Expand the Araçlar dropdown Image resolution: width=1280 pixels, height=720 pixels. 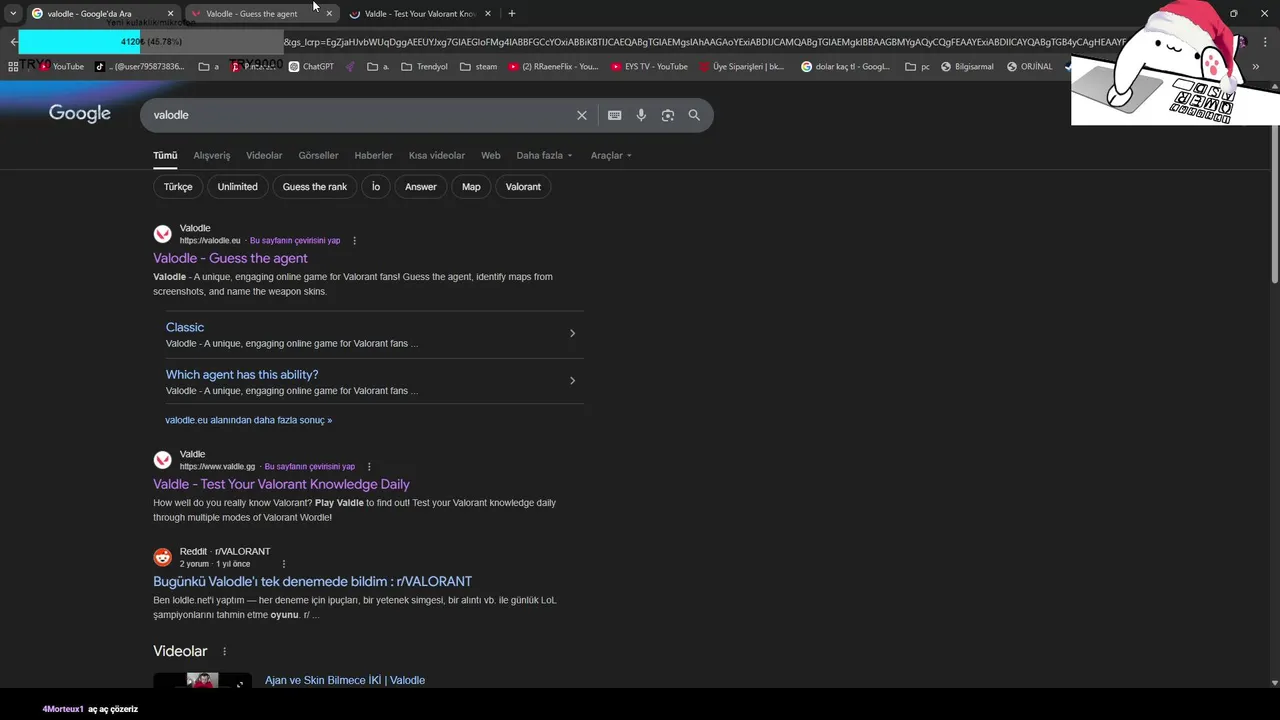point(611,156)
